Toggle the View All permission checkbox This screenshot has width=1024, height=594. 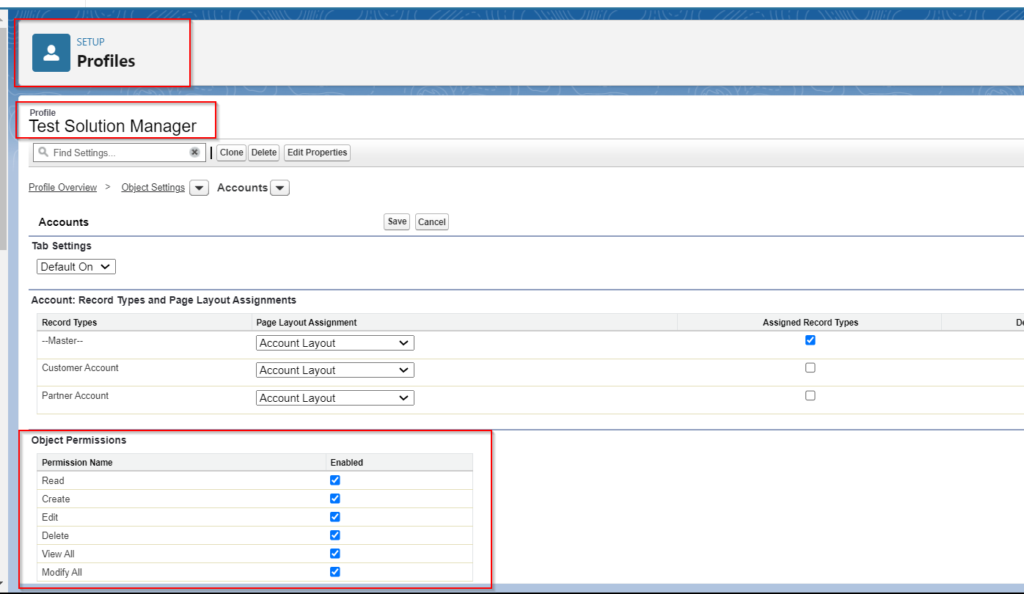[x=335, y=554]
